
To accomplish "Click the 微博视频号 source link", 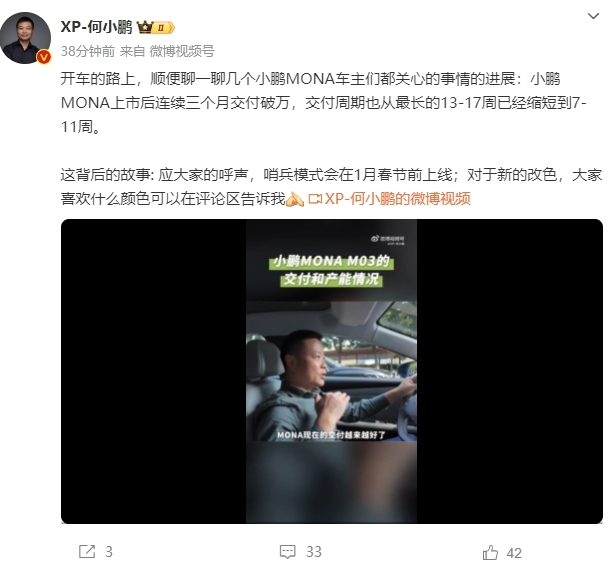I will 182,51.
